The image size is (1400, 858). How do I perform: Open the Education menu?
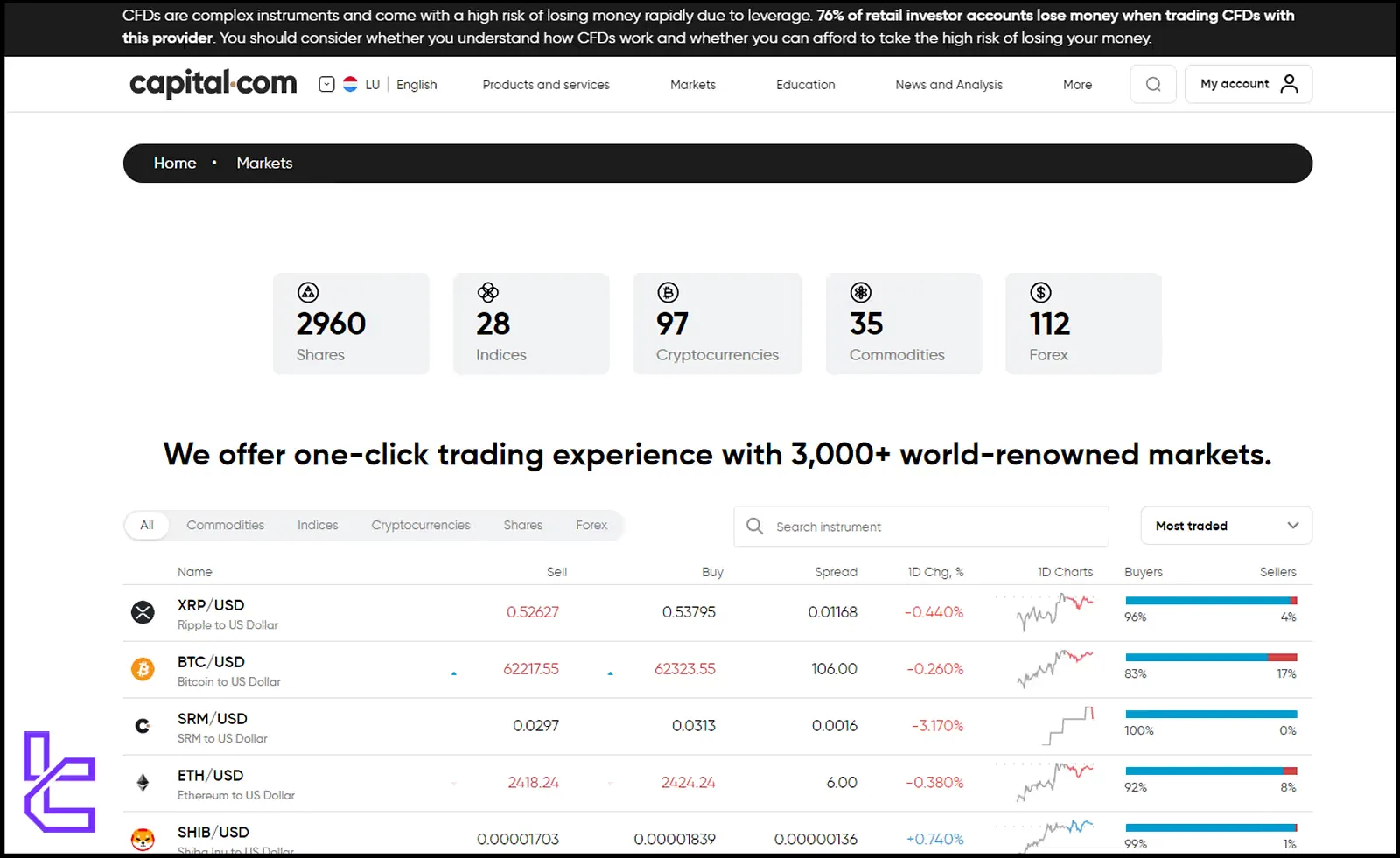806,85
